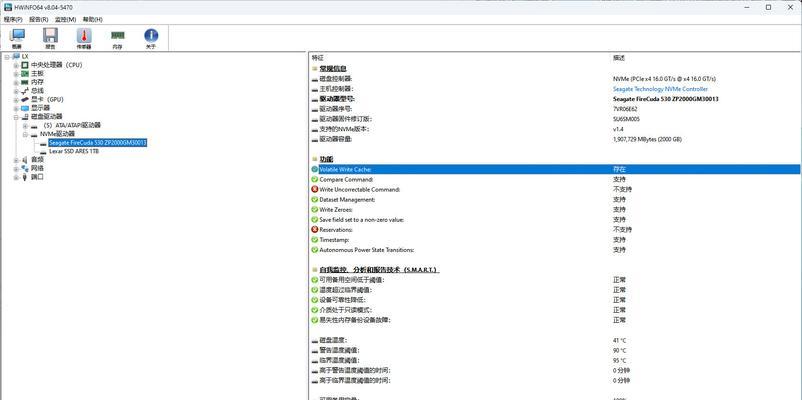The height and width of the screenshot is (400, 802).
Task: Click the 7VR06E62 serial number value
Action: [625, 109]
